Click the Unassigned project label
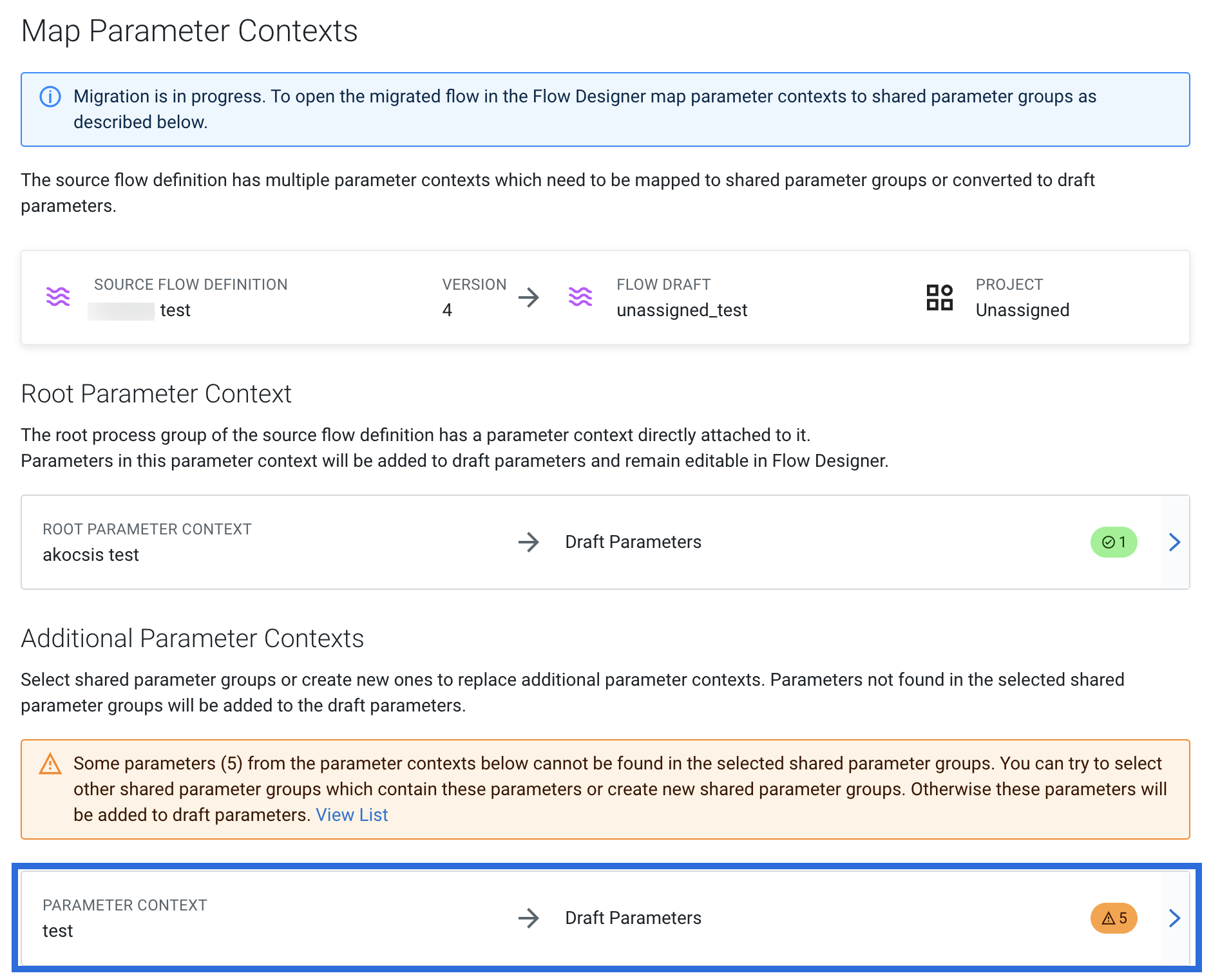The width and height of the screenshot is (1211, 980). [1022, 310]
